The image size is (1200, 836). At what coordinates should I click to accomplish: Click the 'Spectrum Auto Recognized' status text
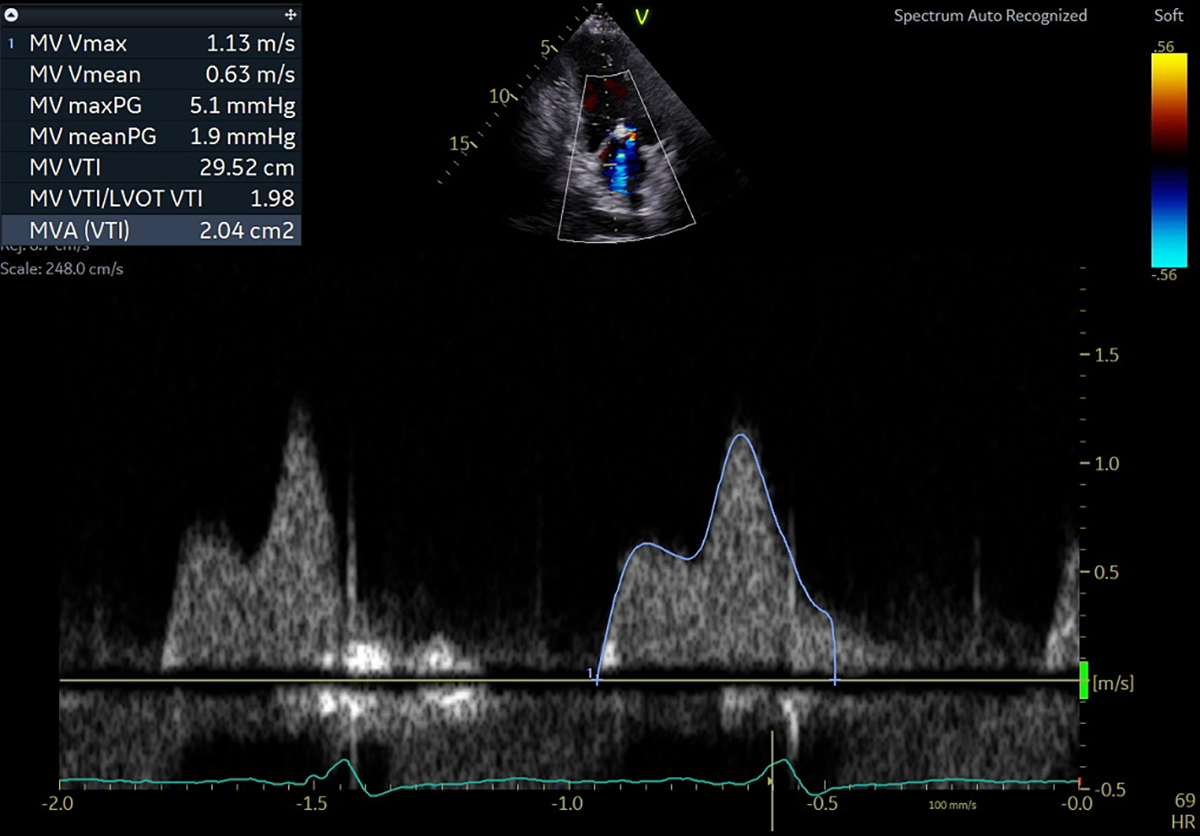click(990, 16)
